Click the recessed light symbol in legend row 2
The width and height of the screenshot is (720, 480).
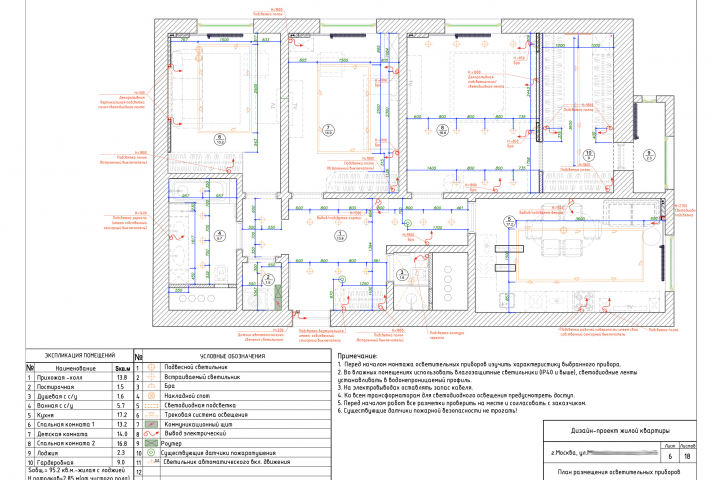(x=152, y=377)
